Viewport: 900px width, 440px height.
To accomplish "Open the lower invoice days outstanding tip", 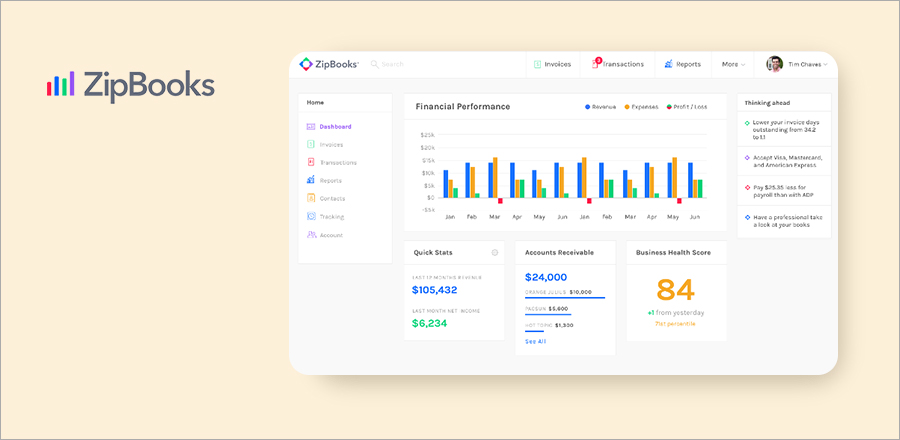I will pos(784,130).
